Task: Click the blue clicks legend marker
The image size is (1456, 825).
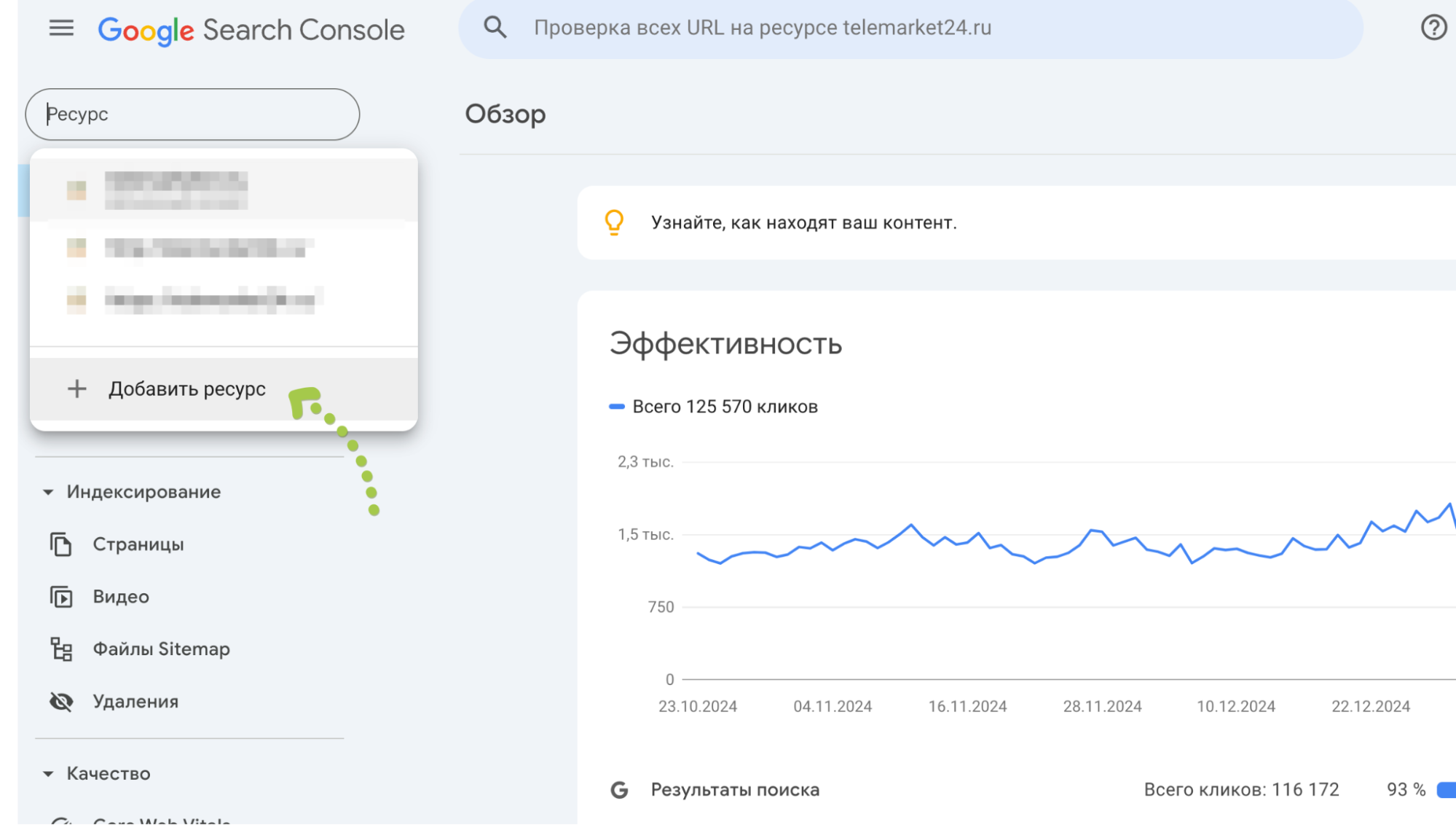Action: click(x=617, y=407)
